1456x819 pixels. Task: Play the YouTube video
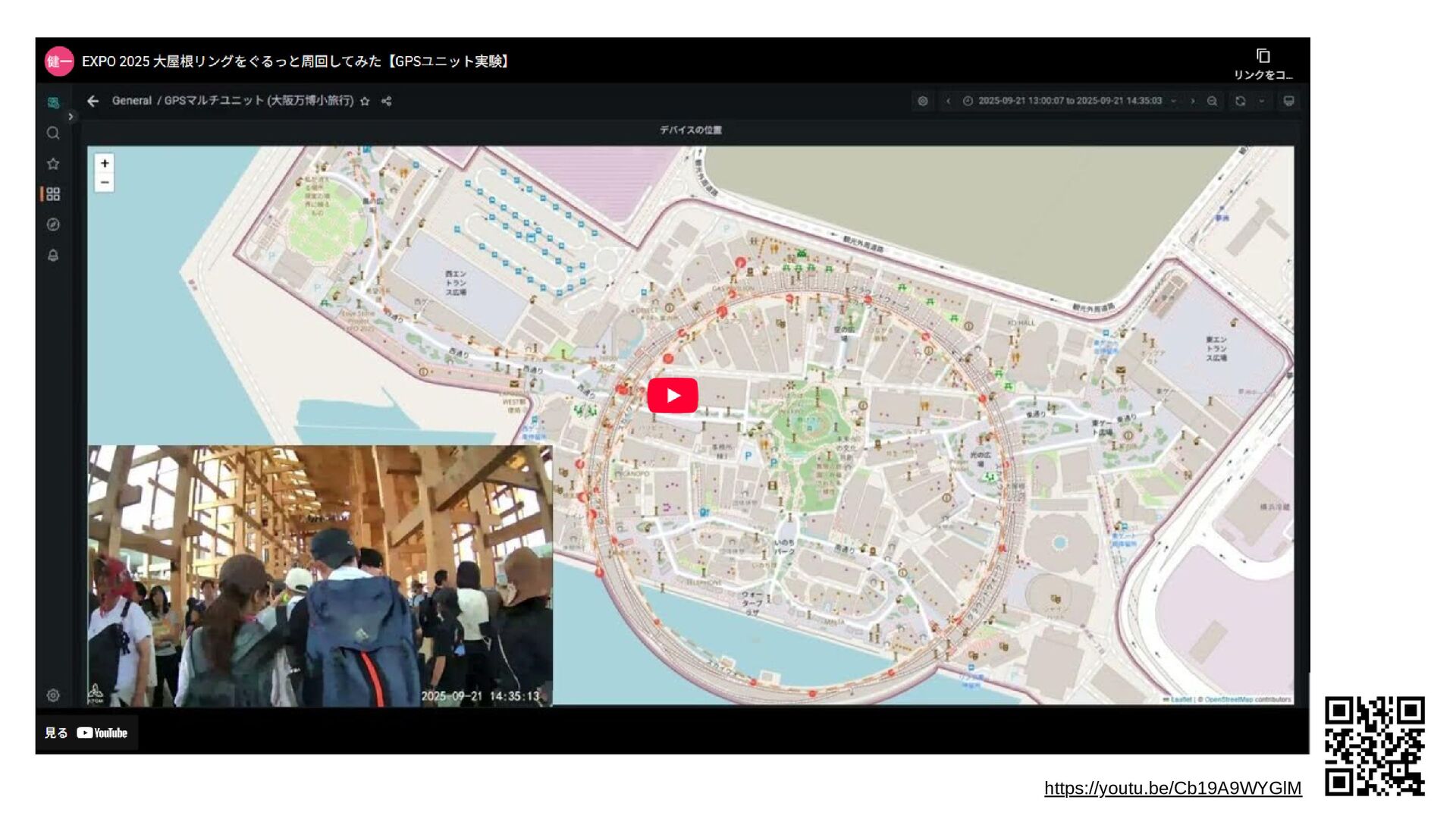672,395
